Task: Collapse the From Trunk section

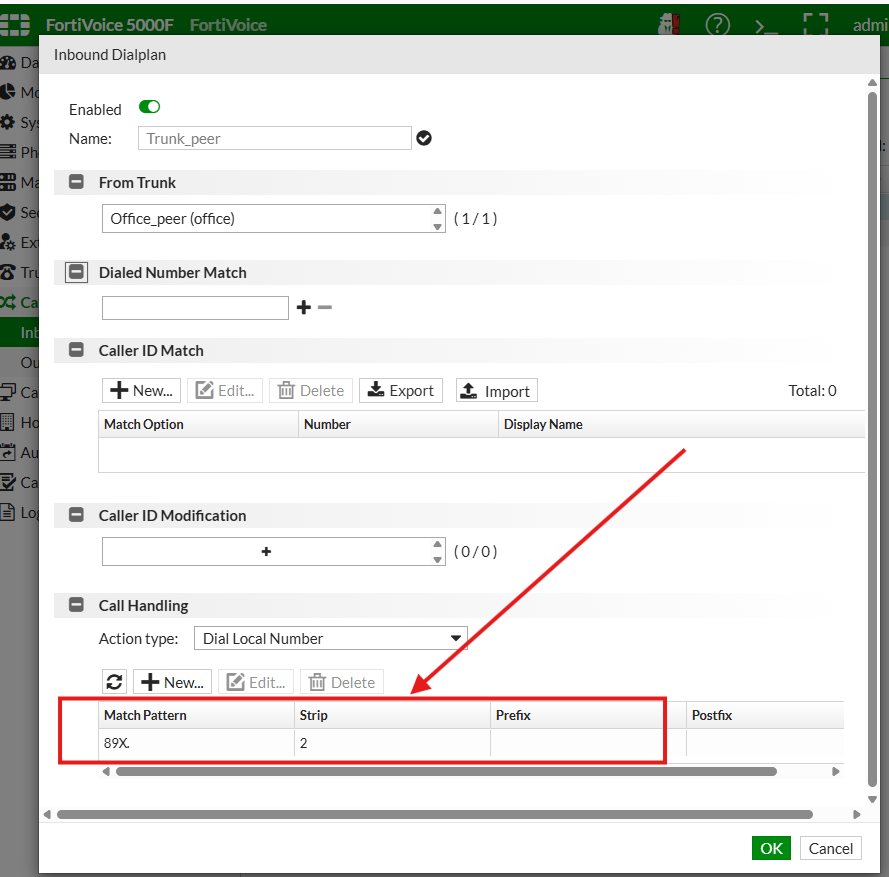Action: (76, 182)
